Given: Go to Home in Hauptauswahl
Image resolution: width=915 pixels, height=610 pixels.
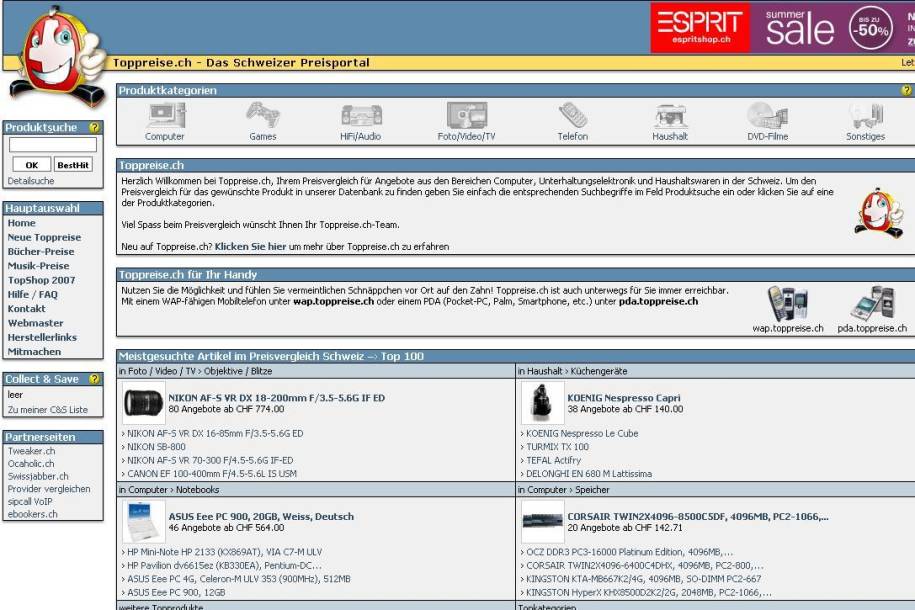Looking at the screenshot, I should click(22, 223).
